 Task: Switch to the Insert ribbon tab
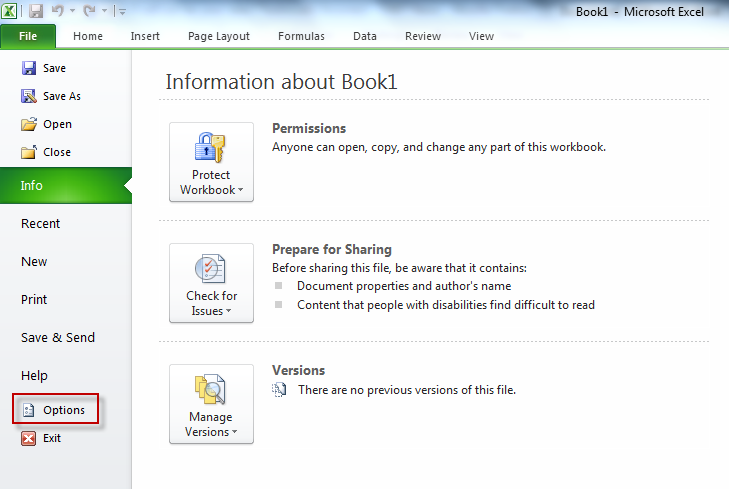coord(145,36)
